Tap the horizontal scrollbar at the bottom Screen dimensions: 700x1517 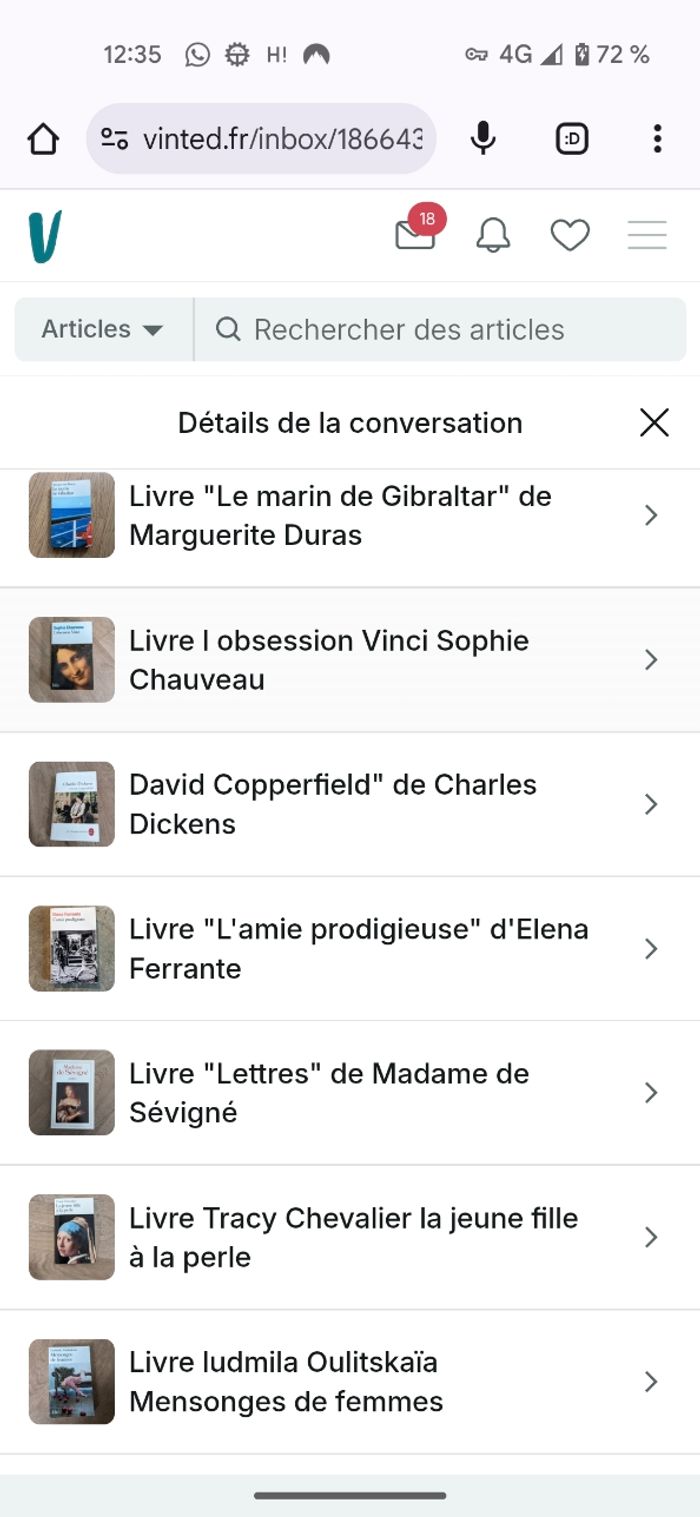coord(350,1495)
